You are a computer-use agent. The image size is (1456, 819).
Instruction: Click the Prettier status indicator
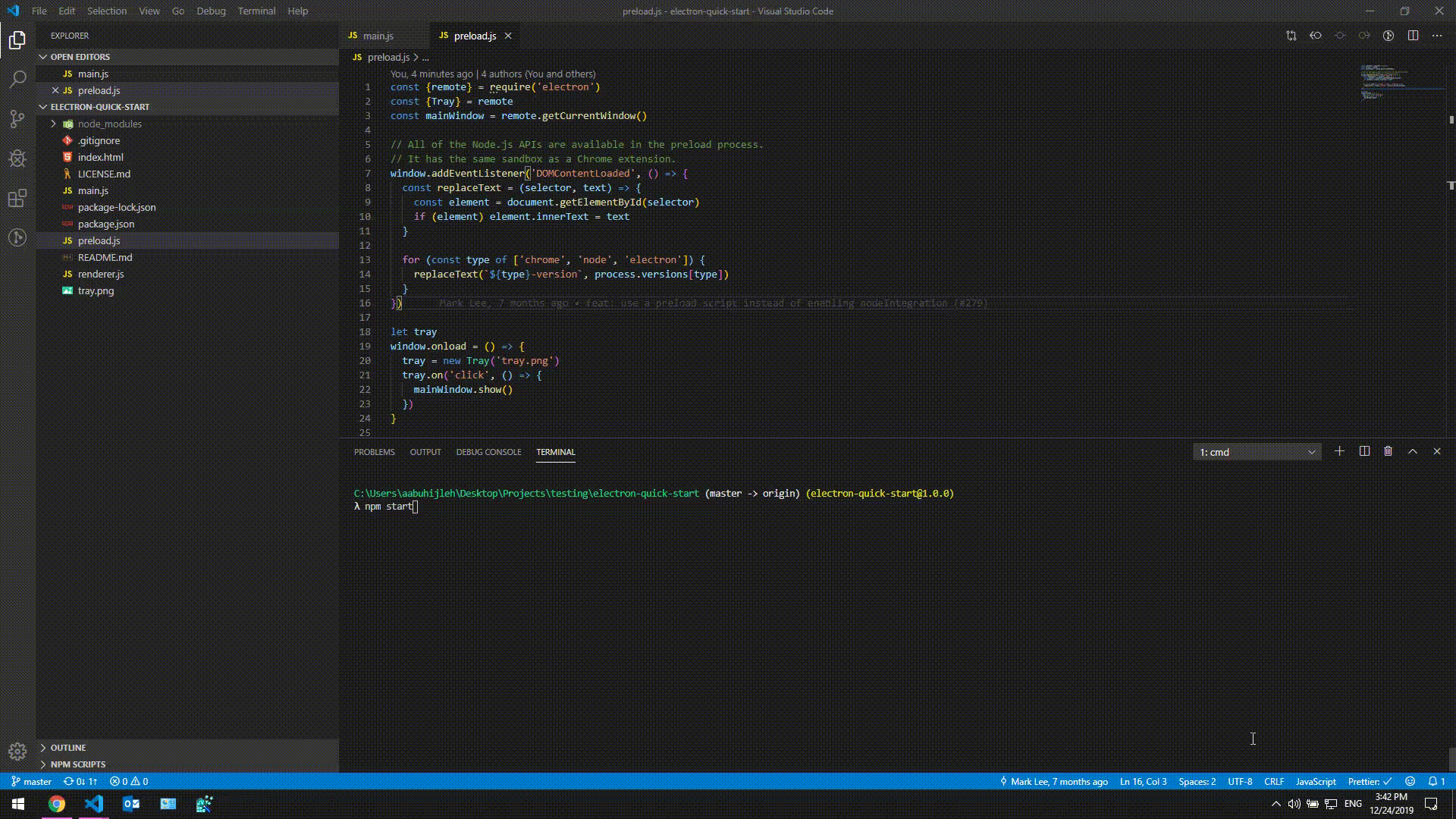point(1370,781)
